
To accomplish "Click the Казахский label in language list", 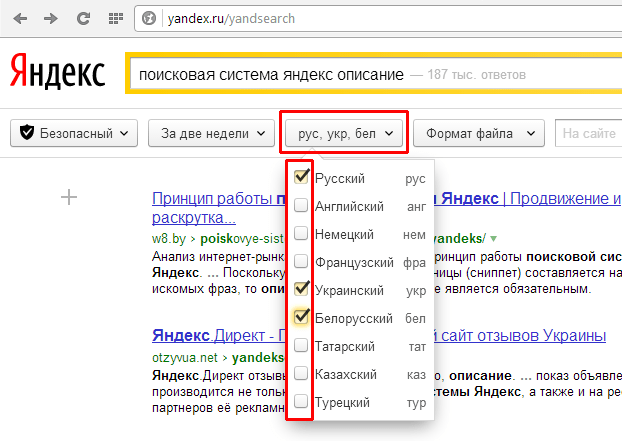I will pyautogui.click(x=346, y=375).
